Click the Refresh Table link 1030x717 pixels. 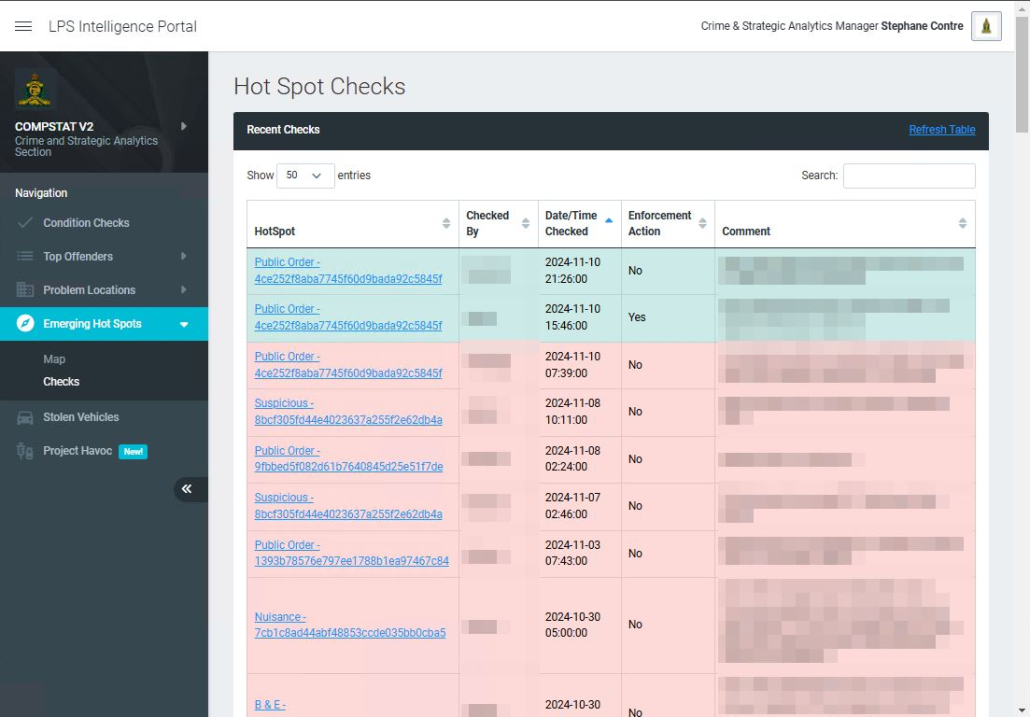(941, 130)
